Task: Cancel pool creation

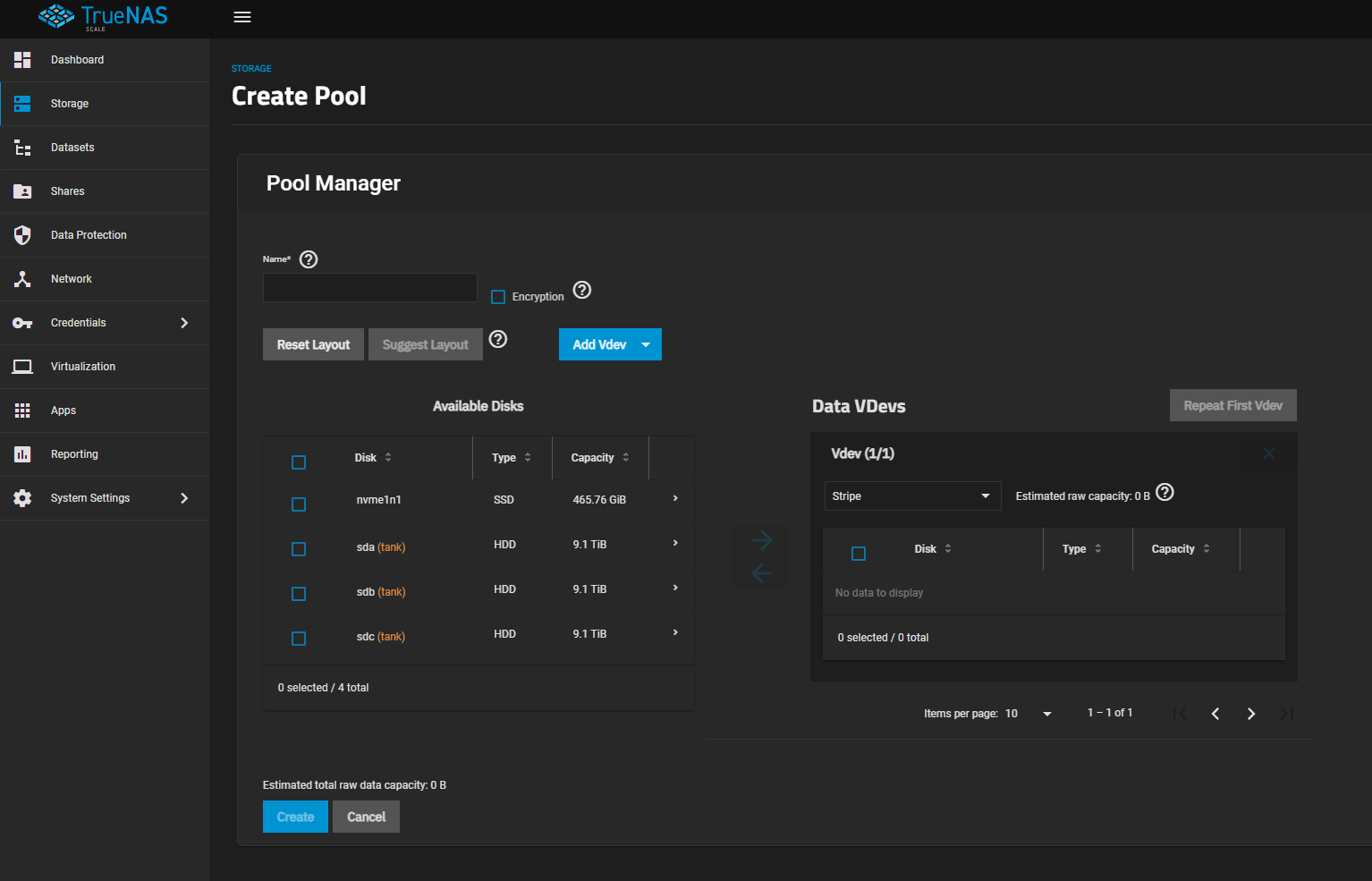Action: tap(366, 817)
